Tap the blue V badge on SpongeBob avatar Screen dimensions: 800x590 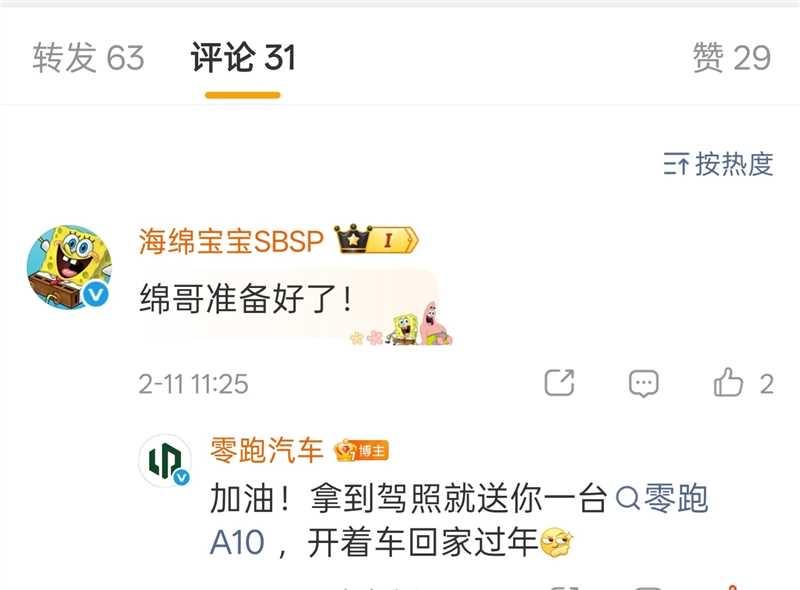pos(95,294)
